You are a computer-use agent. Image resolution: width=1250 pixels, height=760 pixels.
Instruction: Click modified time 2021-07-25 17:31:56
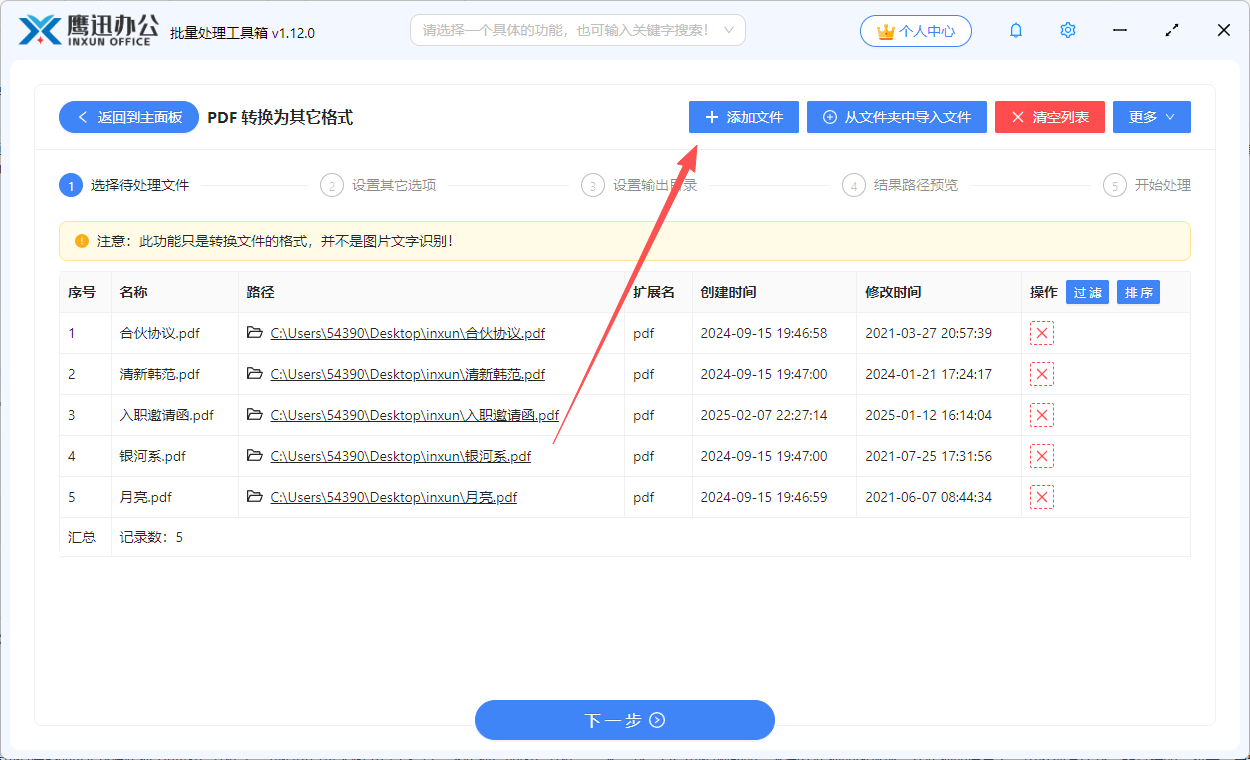pos(929,456)
